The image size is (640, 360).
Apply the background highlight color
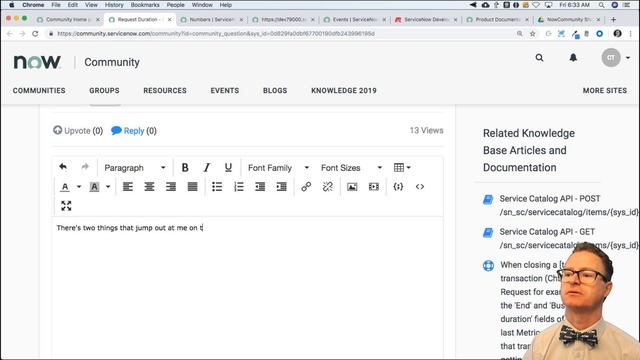coord(94,187)
